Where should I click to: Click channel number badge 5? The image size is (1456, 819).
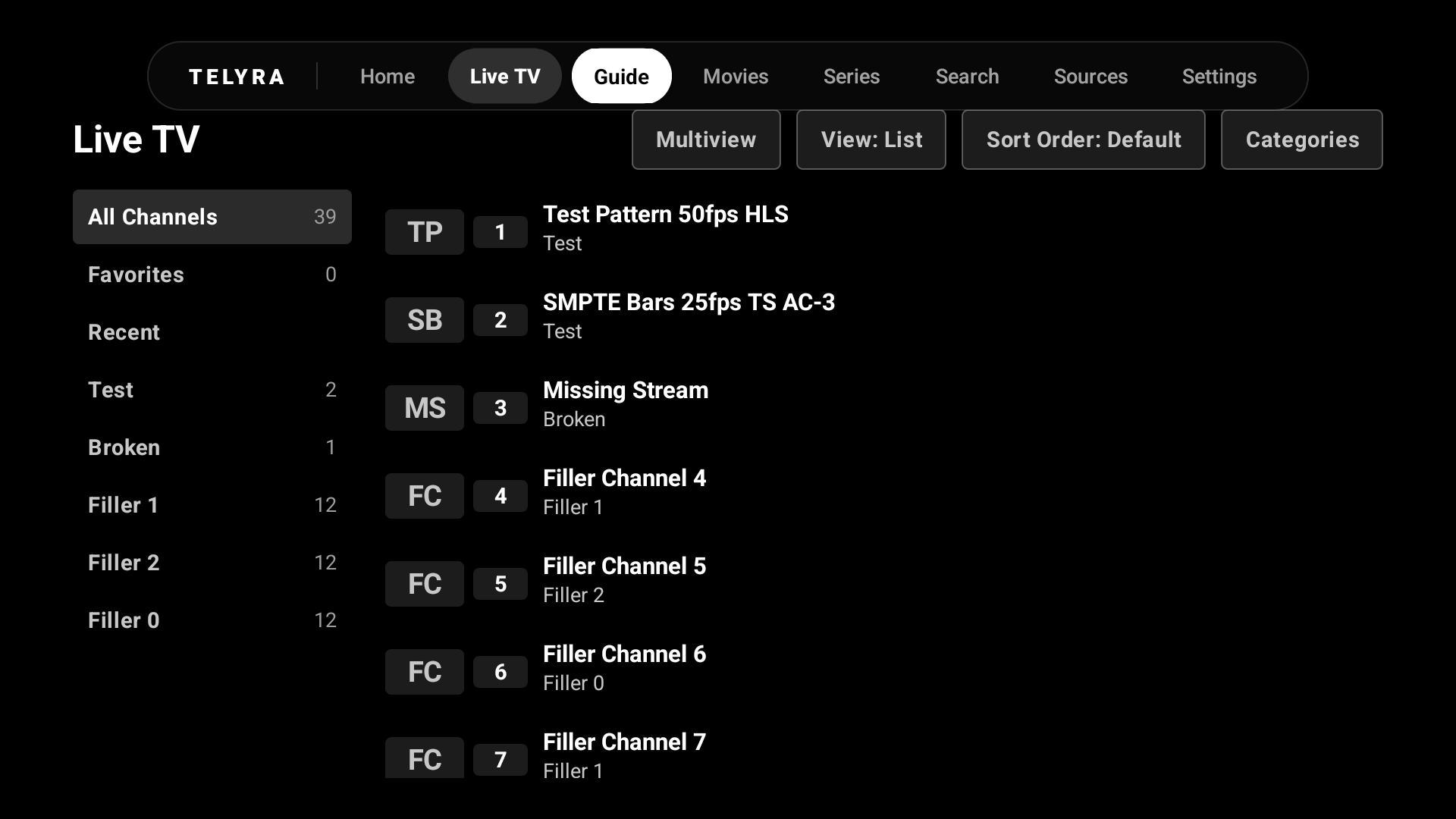(500, 584)
